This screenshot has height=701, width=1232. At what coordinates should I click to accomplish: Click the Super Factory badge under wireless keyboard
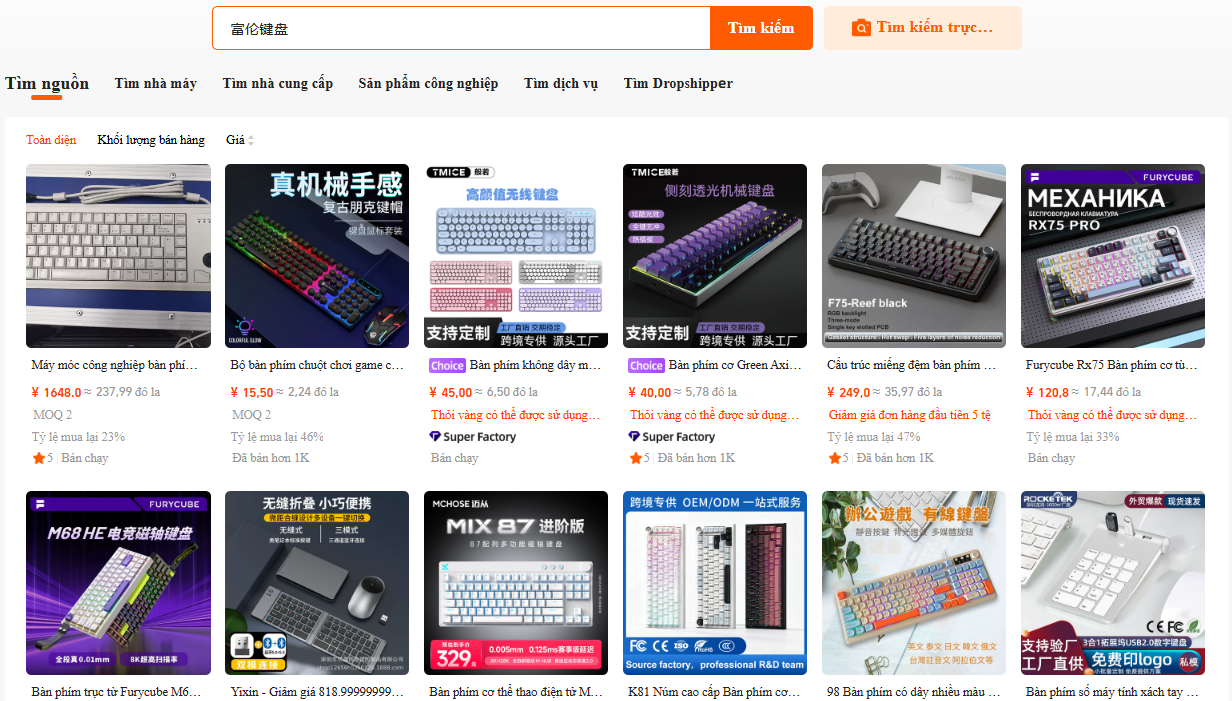coord(473,437)
